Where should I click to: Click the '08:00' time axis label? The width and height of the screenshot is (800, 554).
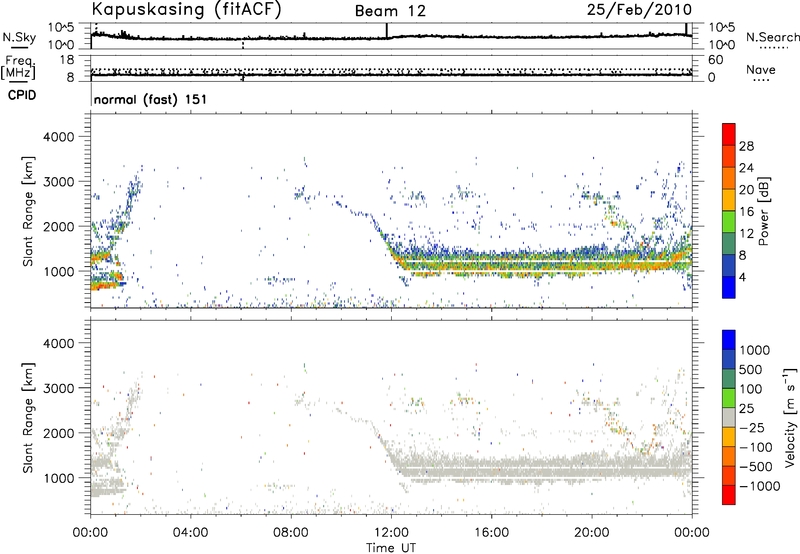pyautogui.click(x=291, y=533)
